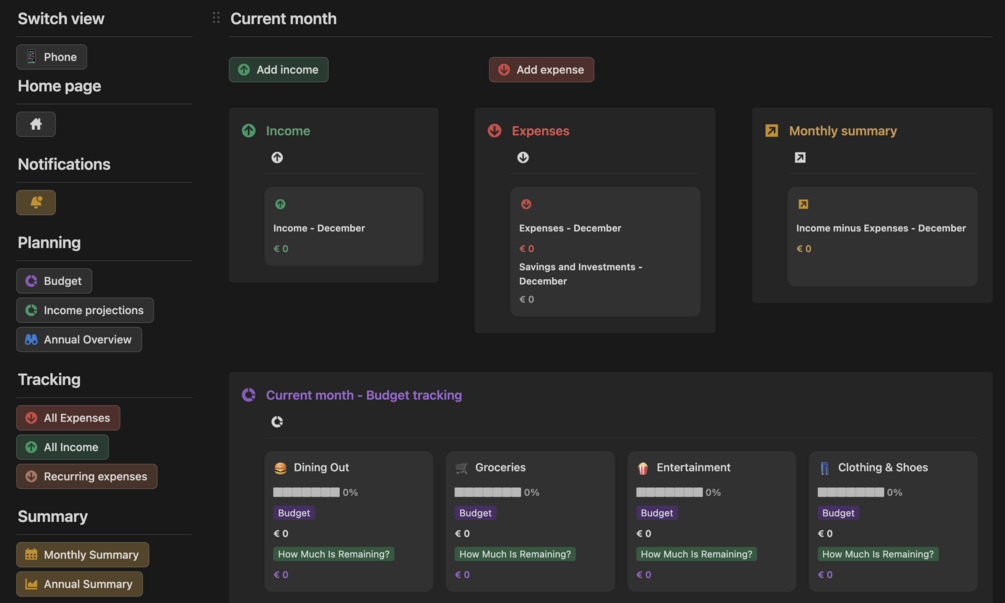This screenshot has width=1005, height=603.
Task: Open Recurring expenses
Action: pyautogui.click(x=87, y=476)
